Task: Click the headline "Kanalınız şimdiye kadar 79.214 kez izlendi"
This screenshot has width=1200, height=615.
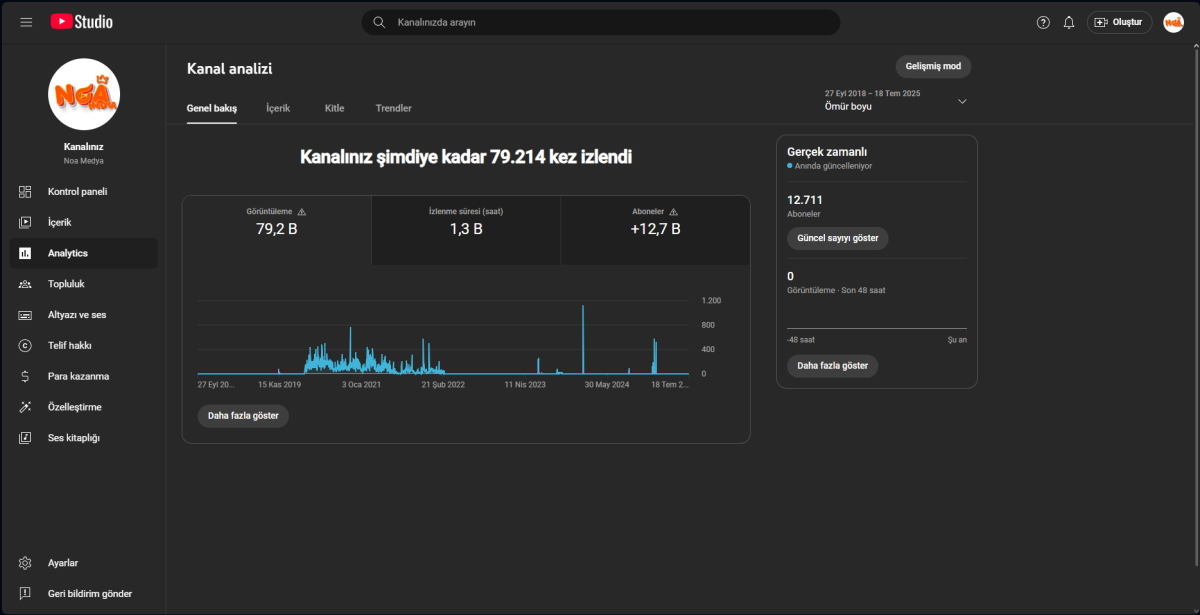Action: [x=466, y=157]
